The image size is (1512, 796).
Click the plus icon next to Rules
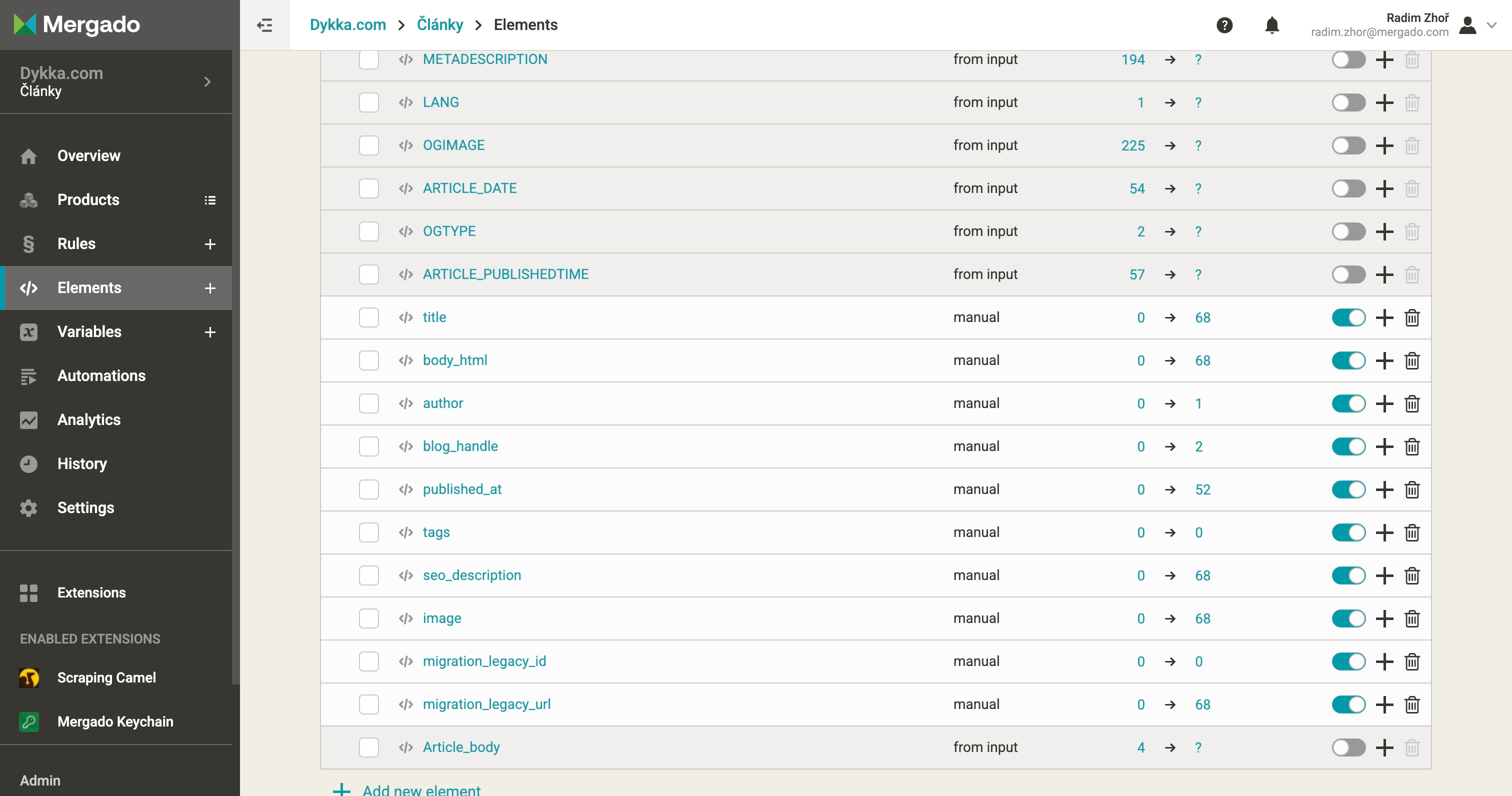click(209, 244)
